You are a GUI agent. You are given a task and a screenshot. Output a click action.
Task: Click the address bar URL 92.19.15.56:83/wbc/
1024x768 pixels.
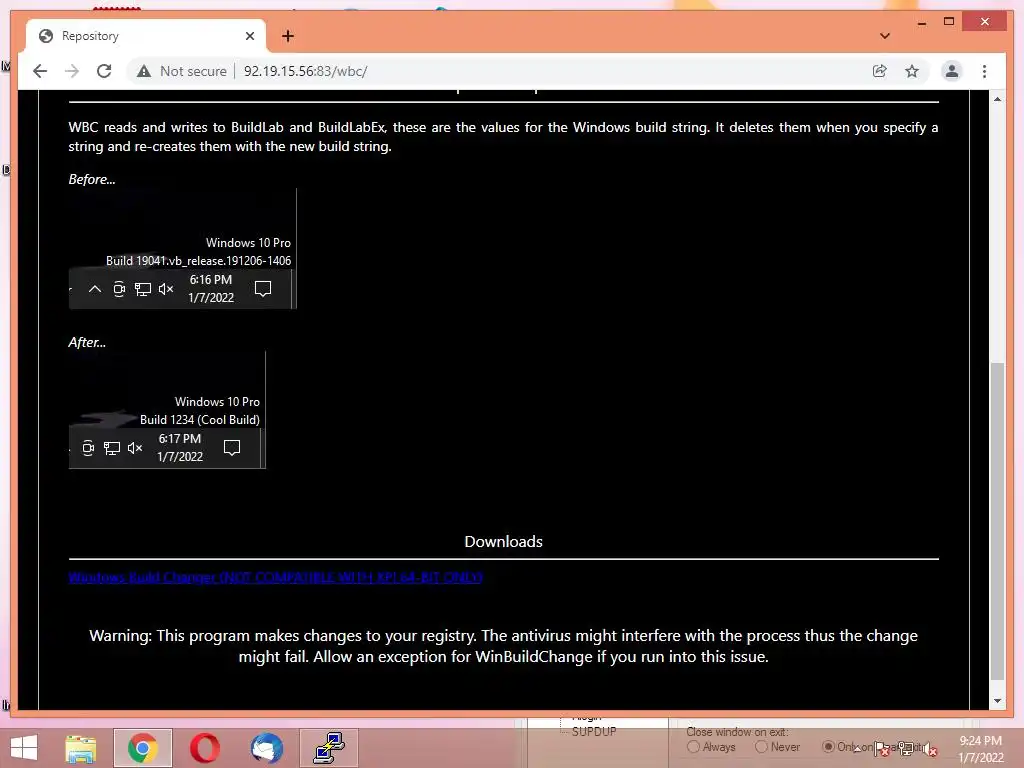click(x=306, y=71)
